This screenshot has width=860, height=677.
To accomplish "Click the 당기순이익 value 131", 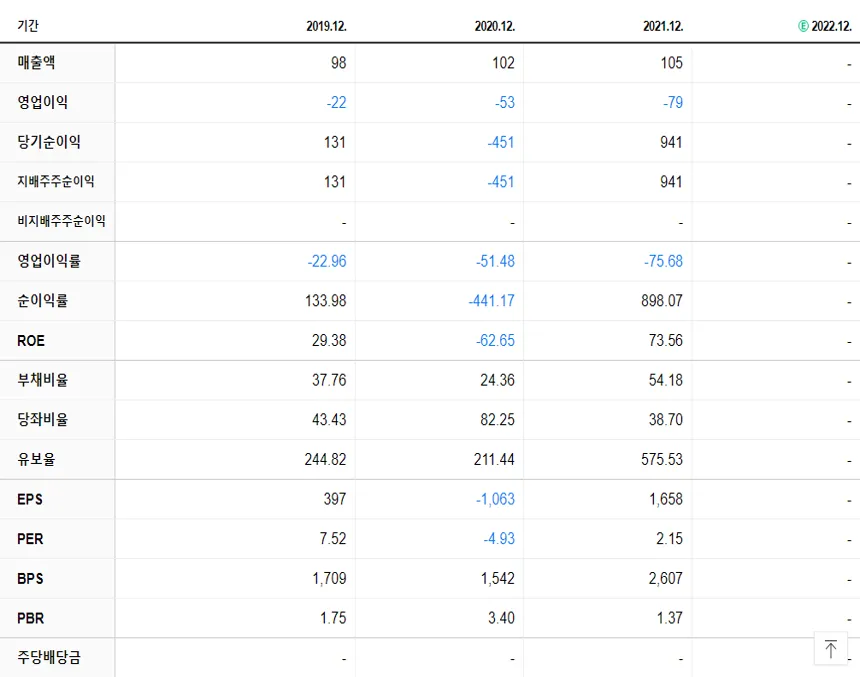I will point(335,143).
